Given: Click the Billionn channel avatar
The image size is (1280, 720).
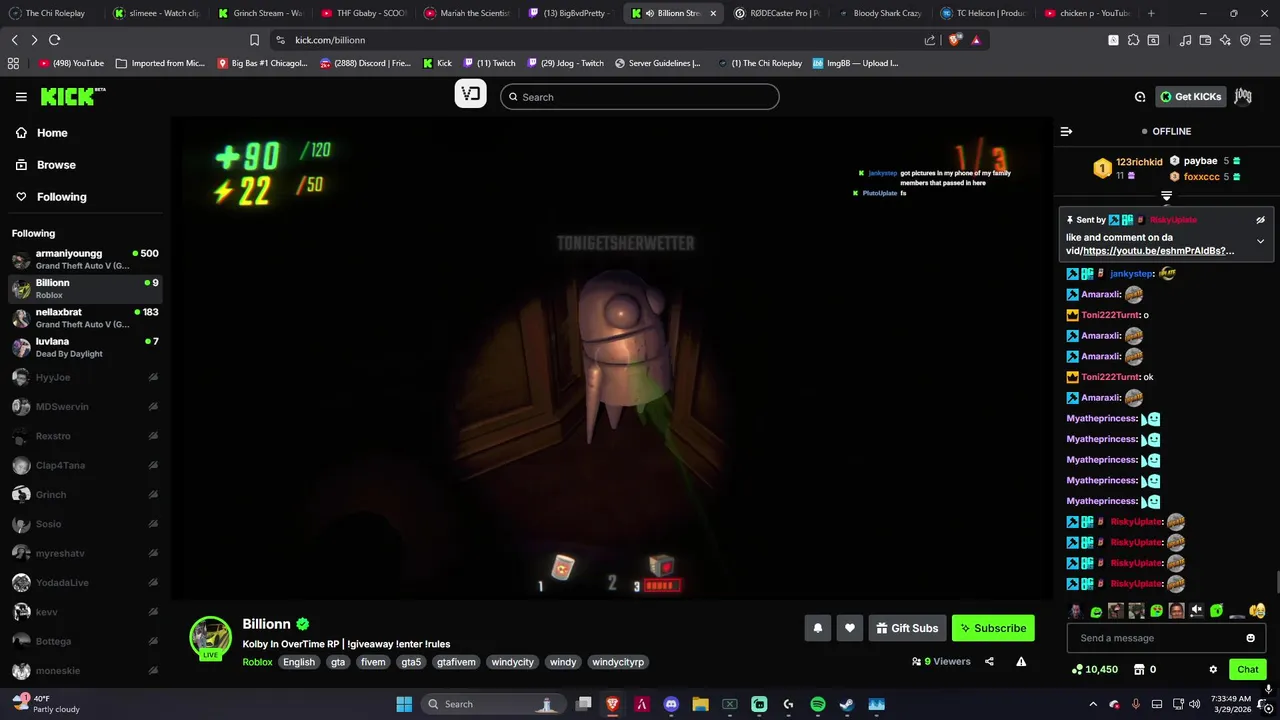Looking at the screenshot, I should click(210, 638).
